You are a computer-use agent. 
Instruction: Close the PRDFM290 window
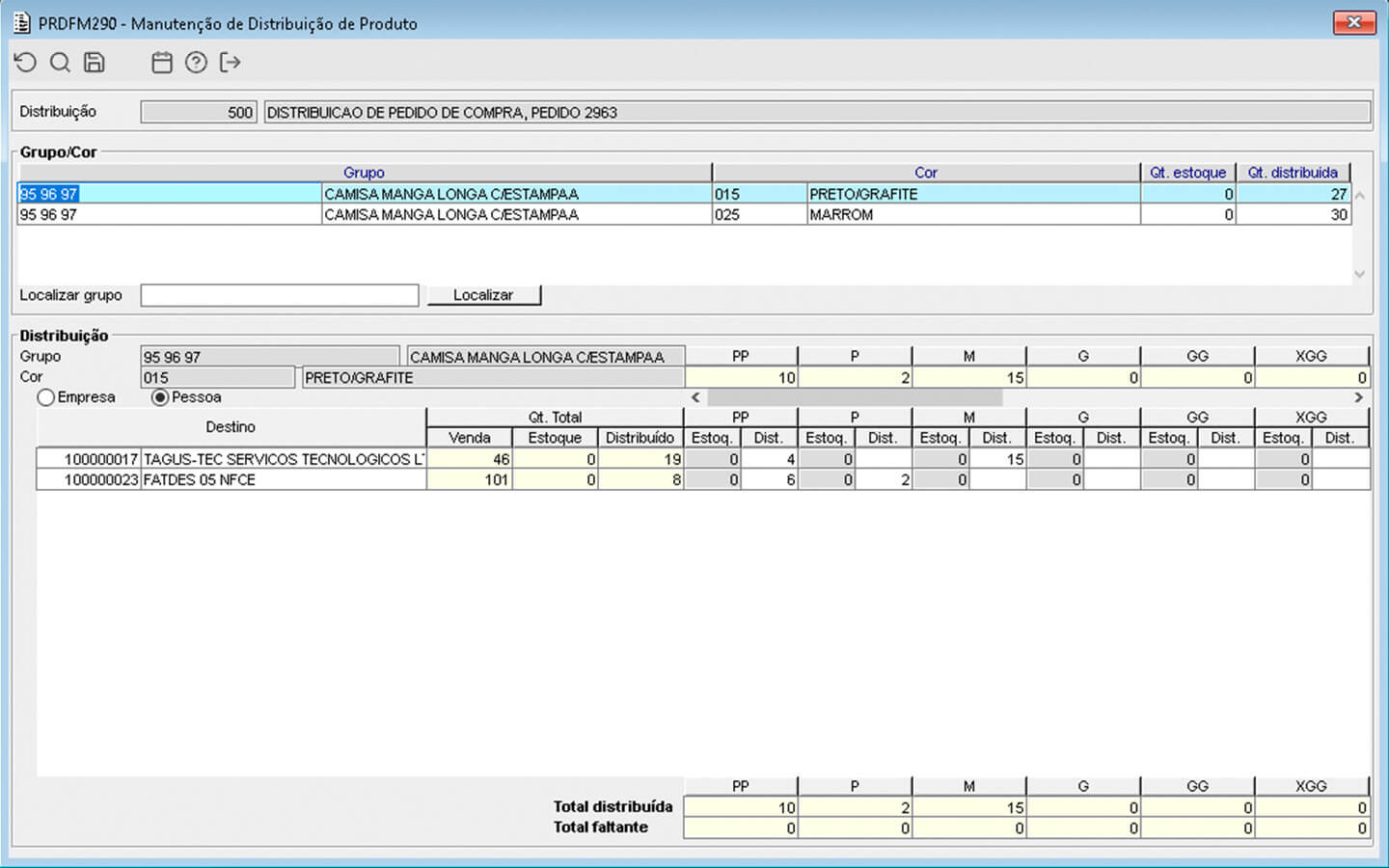point(1353,22)
